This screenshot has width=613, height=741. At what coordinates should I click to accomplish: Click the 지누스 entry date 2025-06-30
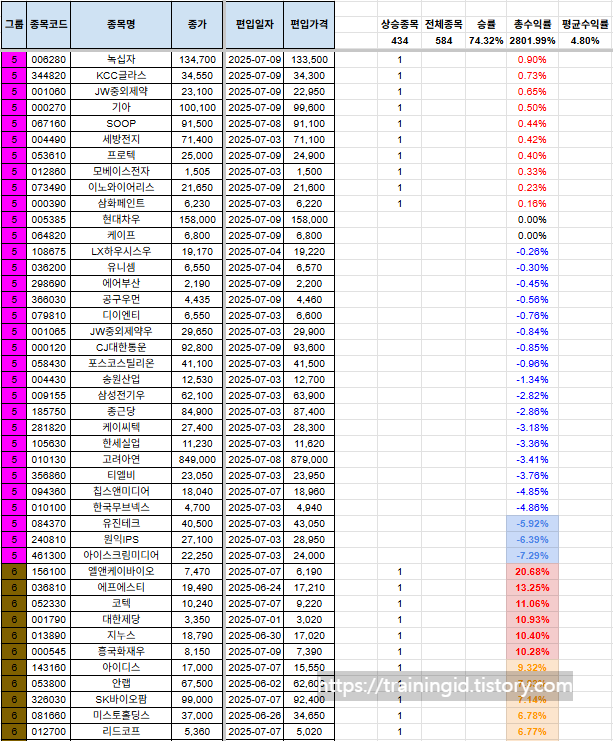tap(255, 636)
